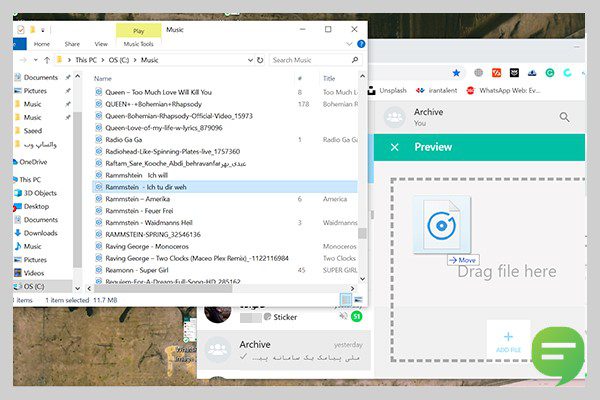
Task: Open Downloads in navigation pane
Action: coord(40,233)
